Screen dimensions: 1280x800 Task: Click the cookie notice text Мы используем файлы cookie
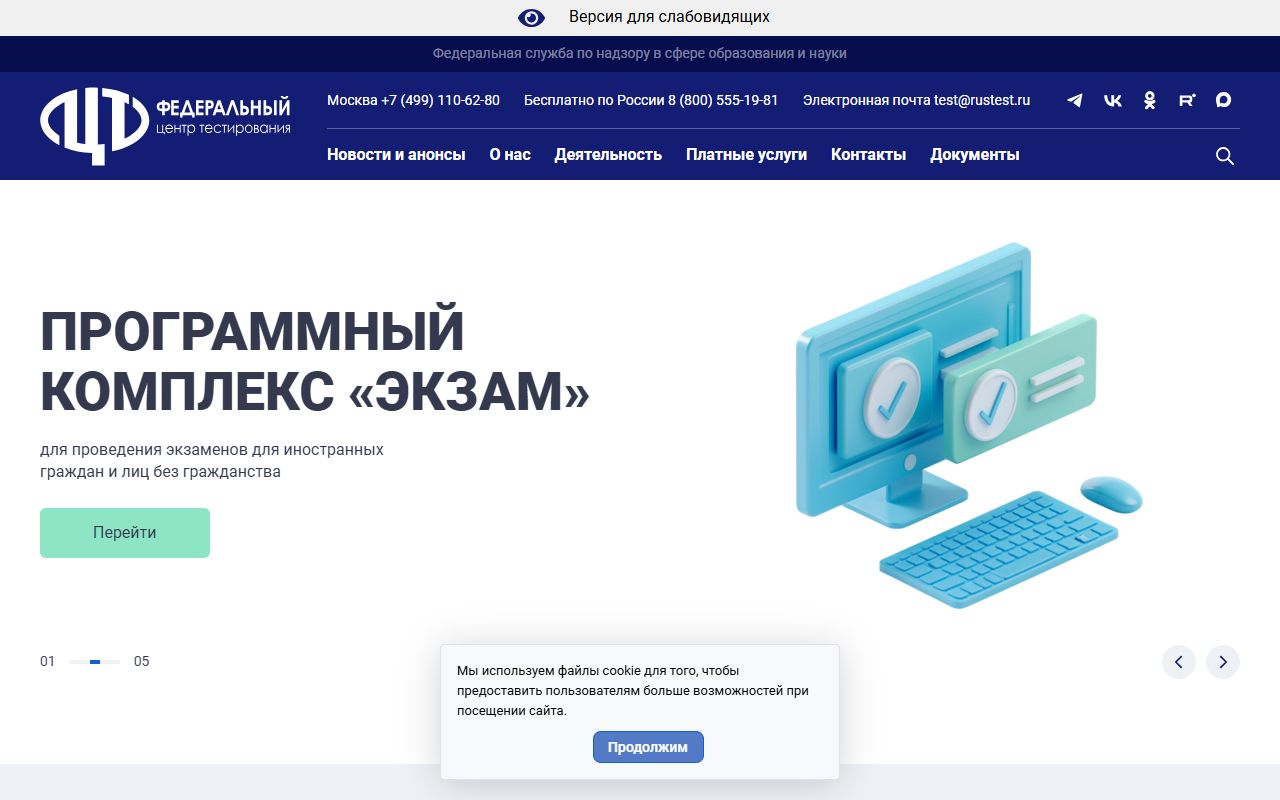632,691
